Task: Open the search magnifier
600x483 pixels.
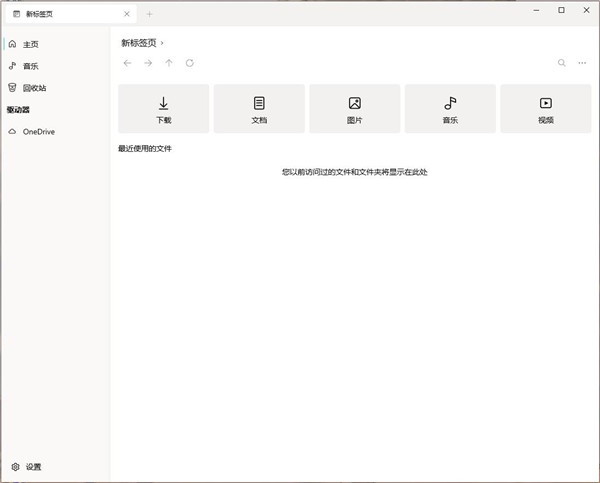Action: (x=561, y=63)
